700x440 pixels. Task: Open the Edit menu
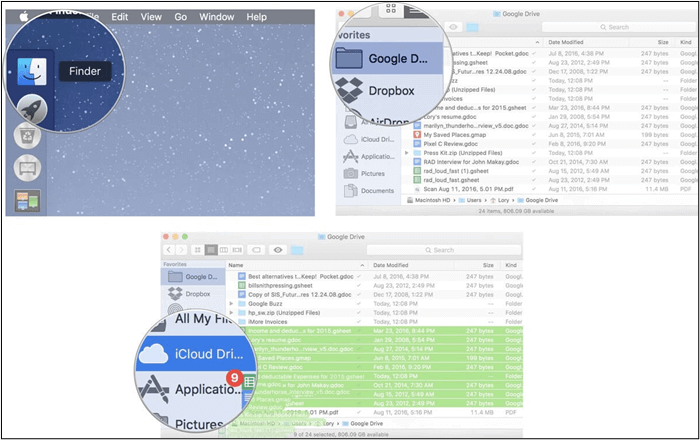point(120,17)
